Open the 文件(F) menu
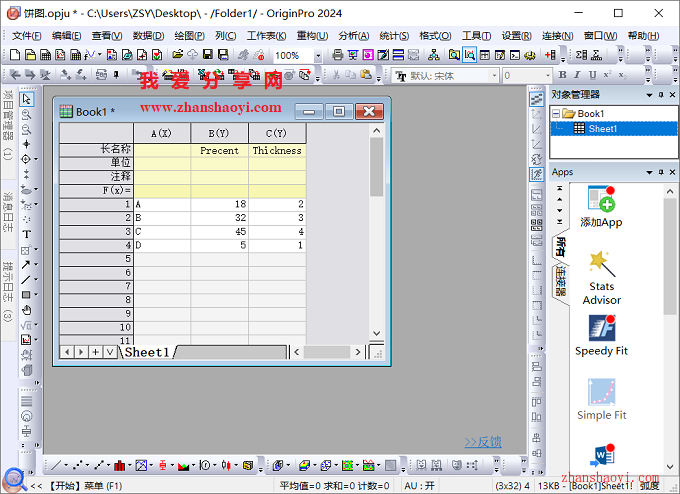 pyautogui.click(x=26, y=36)
